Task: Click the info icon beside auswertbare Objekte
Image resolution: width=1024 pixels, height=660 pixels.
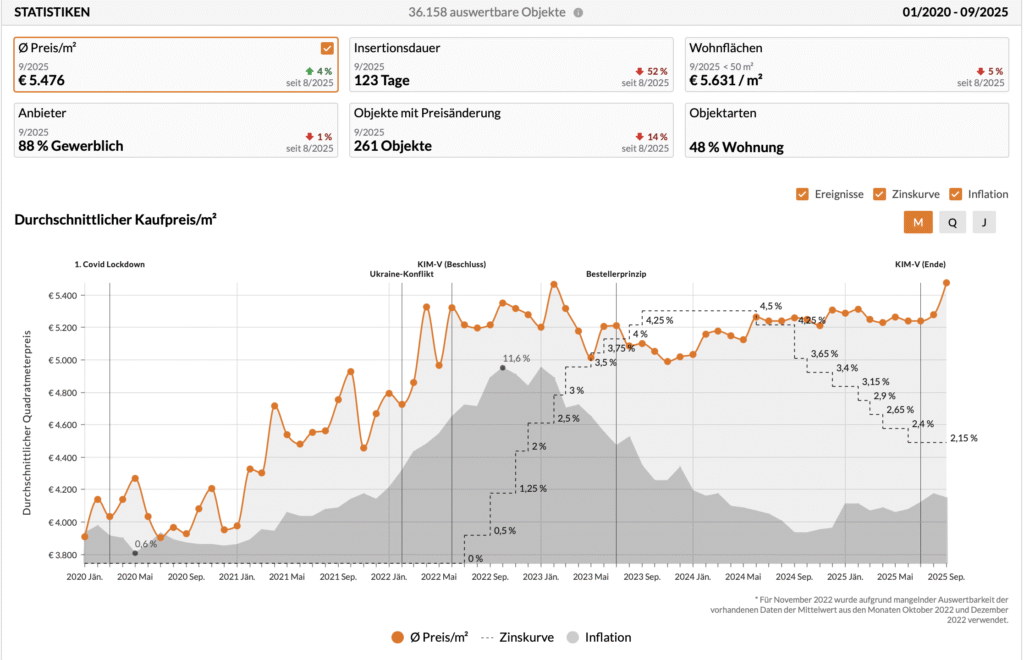Action: [x=578, y=13]
